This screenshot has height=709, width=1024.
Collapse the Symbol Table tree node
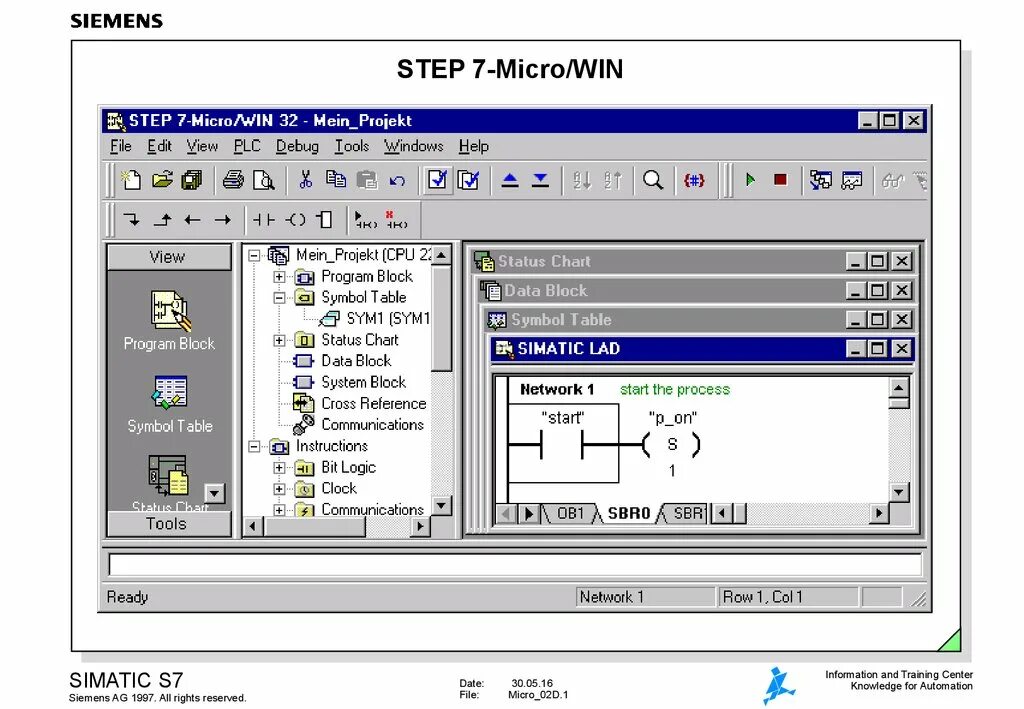point(279,298)
